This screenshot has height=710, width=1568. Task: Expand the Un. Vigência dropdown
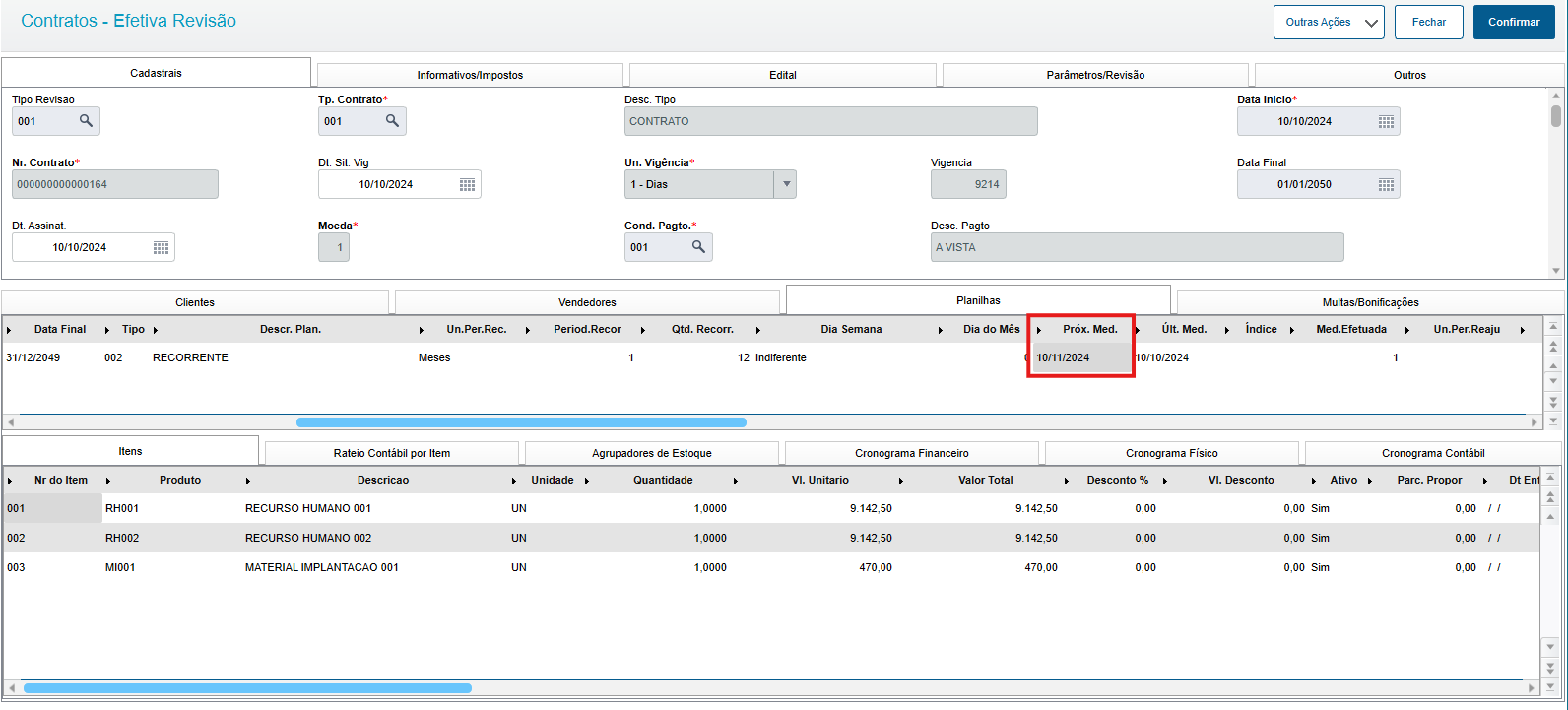tap(785, 184)
